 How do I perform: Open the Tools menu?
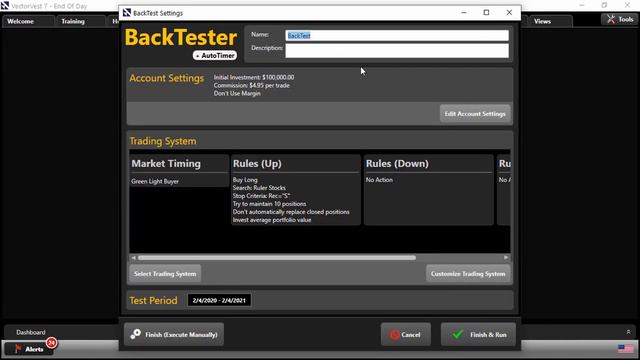pyautogui.click(x=620, y=19)
